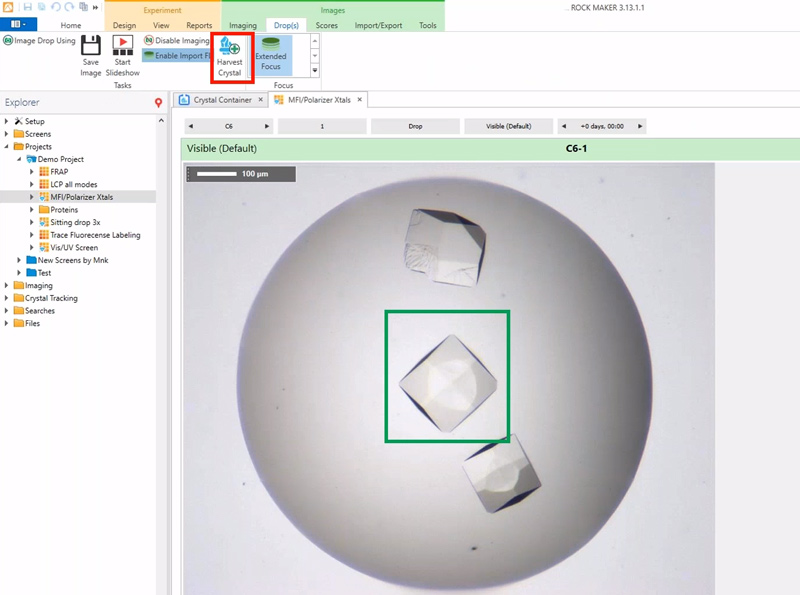Expand the Crystal Tracking folder node

tap(7, 298)
